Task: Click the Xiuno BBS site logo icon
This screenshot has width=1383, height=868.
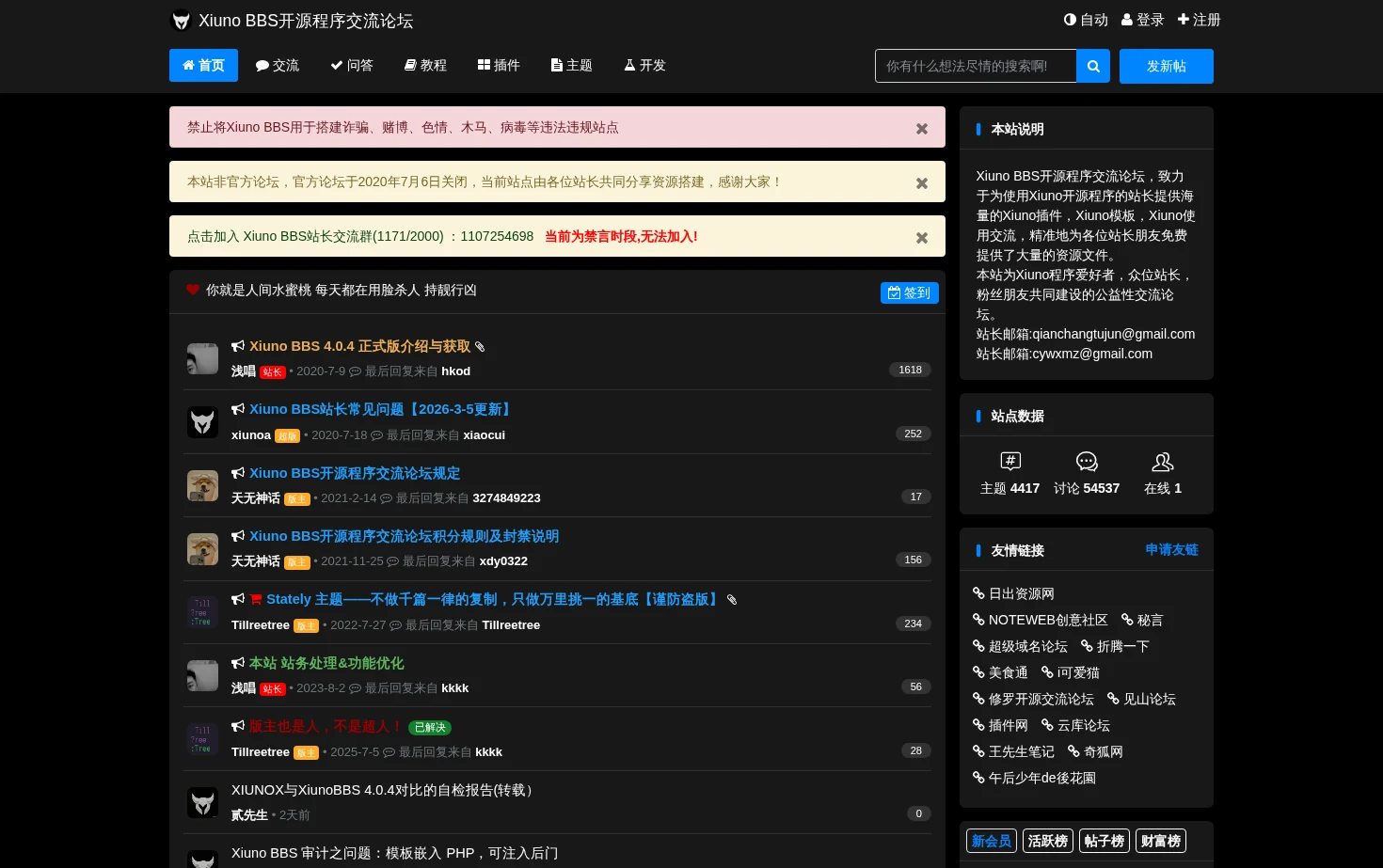Action: pyautogui.click(x=182, y=21)
